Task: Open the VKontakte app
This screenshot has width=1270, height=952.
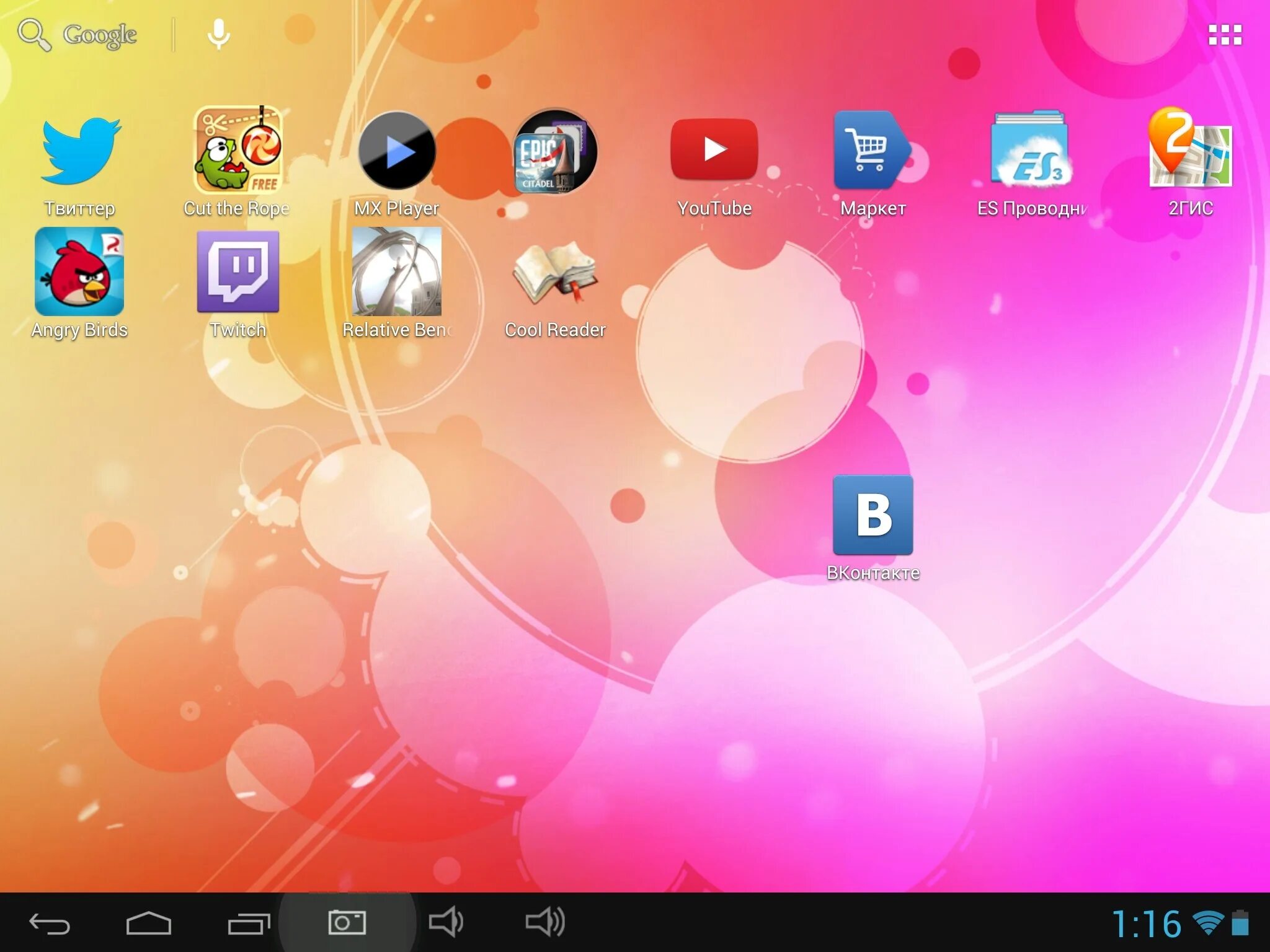Action: (873, 515)
